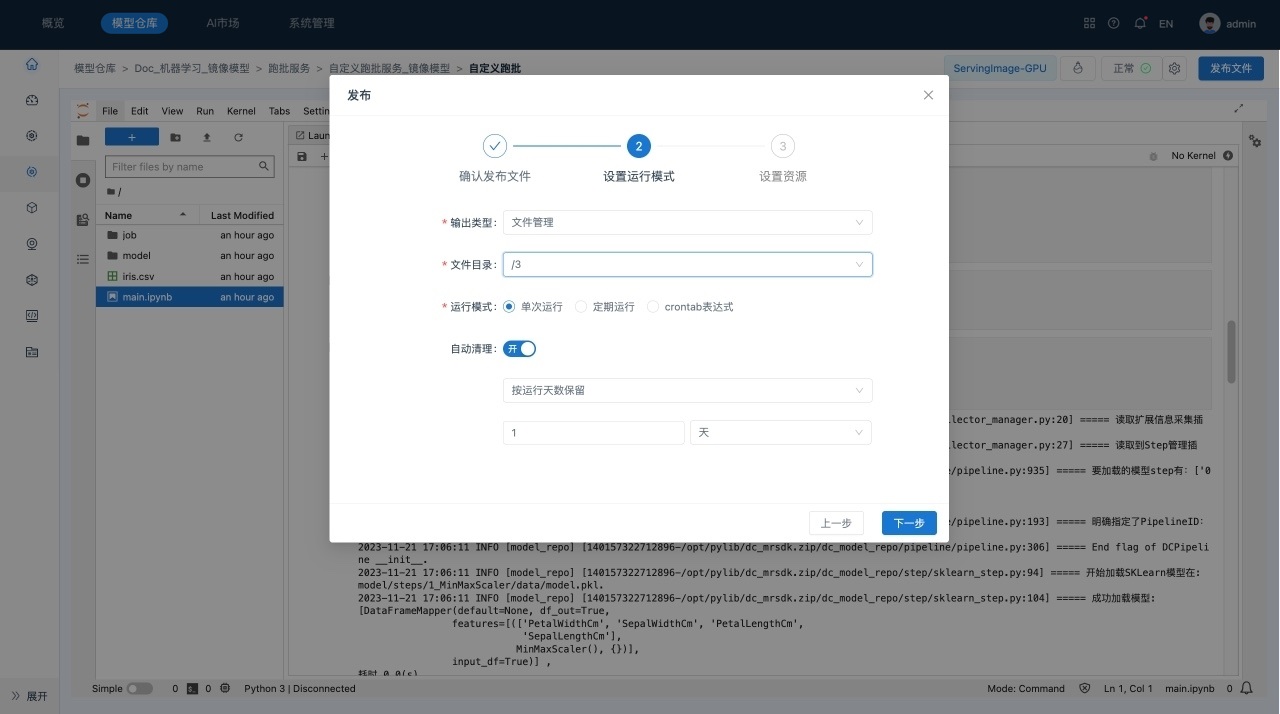
Task: Click the new folder icon
Action: click(x=176, y=137)
